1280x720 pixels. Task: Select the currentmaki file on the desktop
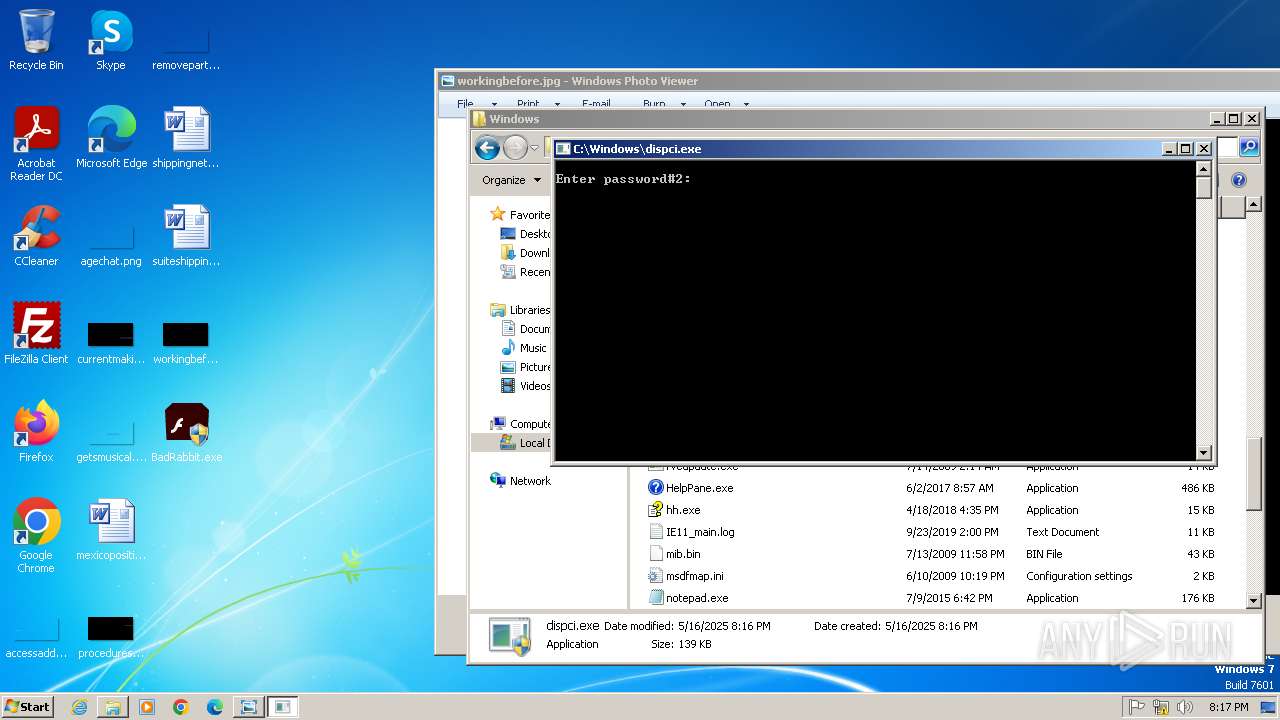tap(111, 342)
